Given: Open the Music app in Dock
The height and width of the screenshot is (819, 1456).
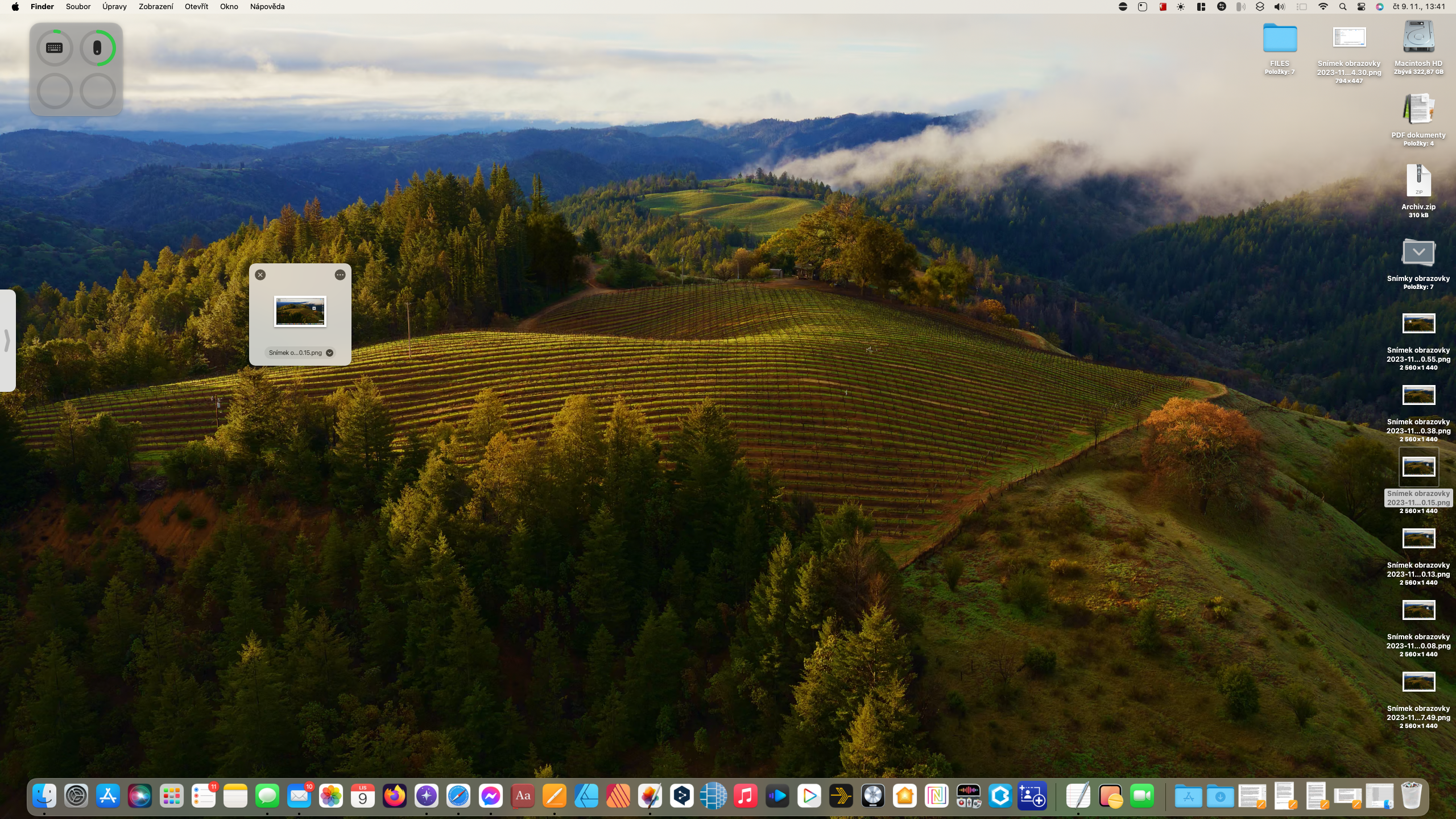Looking at the screenshot, I should click(745, 796).
